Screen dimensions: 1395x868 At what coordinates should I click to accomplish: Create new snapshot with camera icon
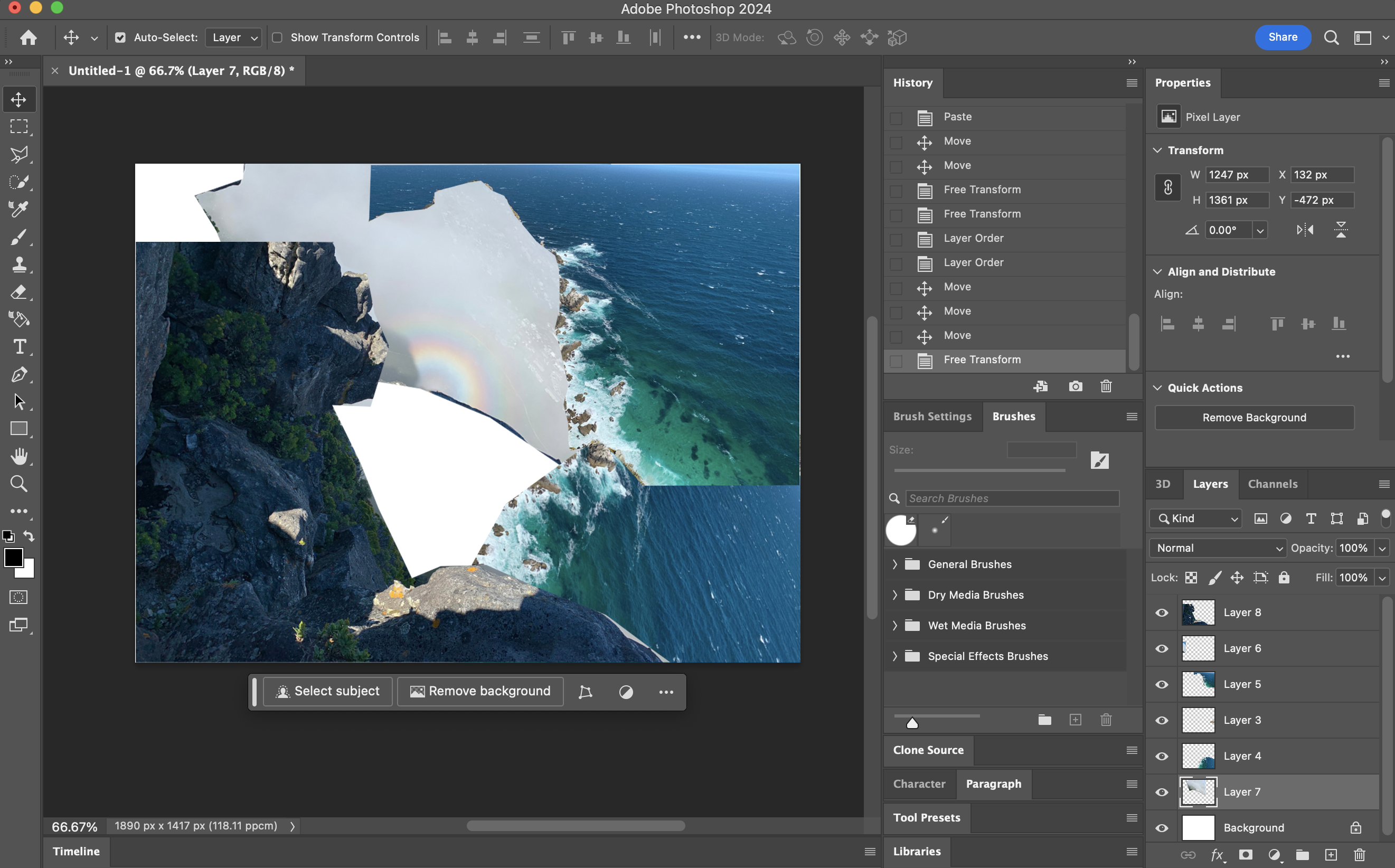1075,386
